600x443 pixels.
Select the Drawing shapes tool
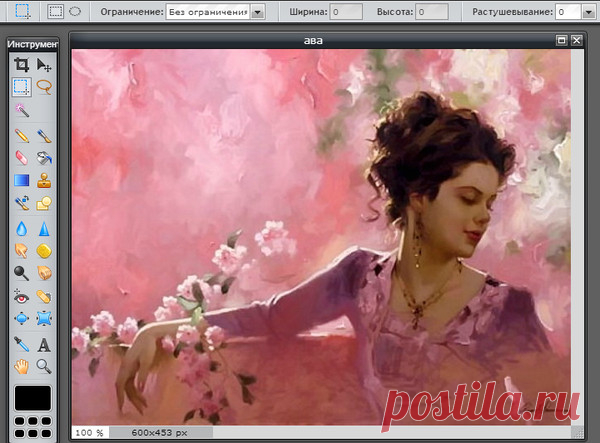44,203
